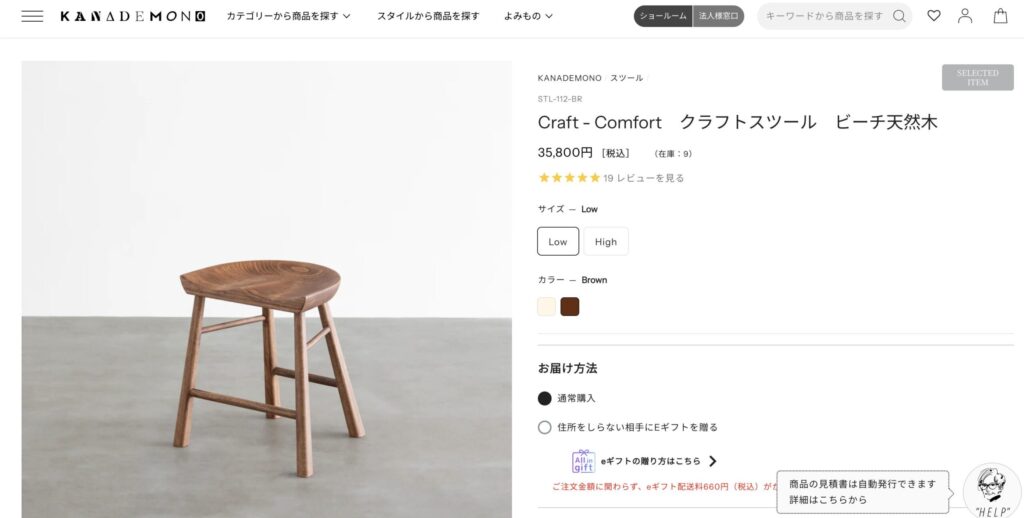Select the Brown color swatch

pos(570,307)
